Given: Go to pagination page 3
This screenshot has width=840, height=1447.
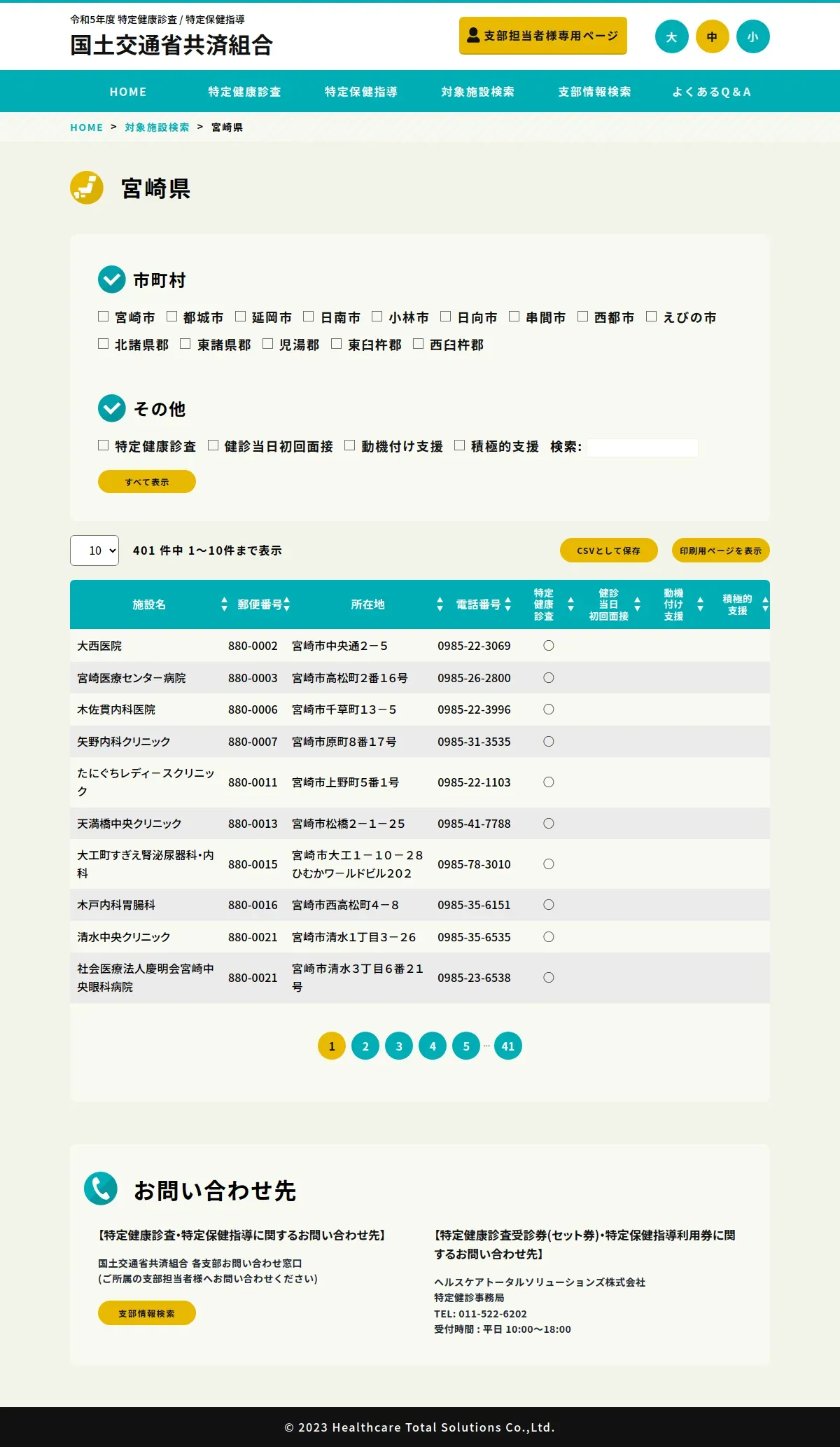Looking at the screenshot, I should [x=399, y=1046].
